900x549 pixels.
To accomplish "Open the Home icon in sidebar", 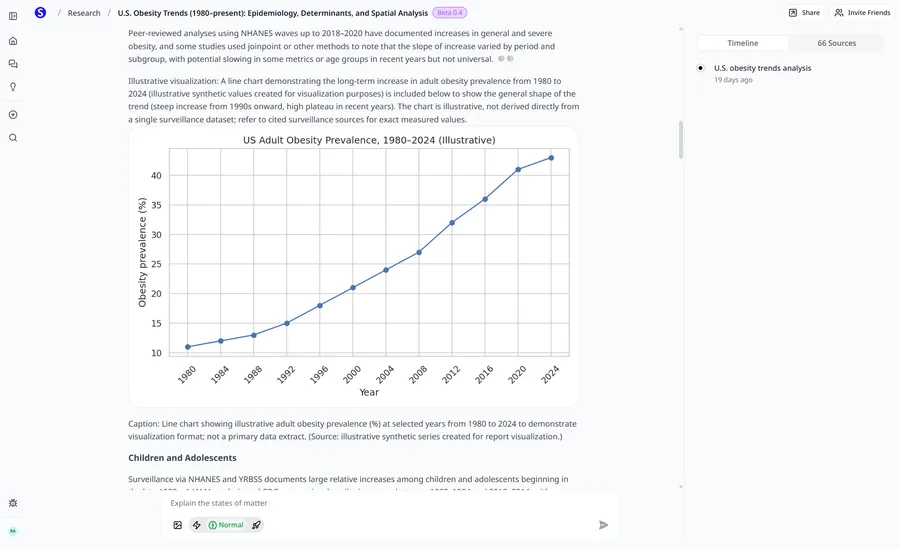I will coord(13,41).
